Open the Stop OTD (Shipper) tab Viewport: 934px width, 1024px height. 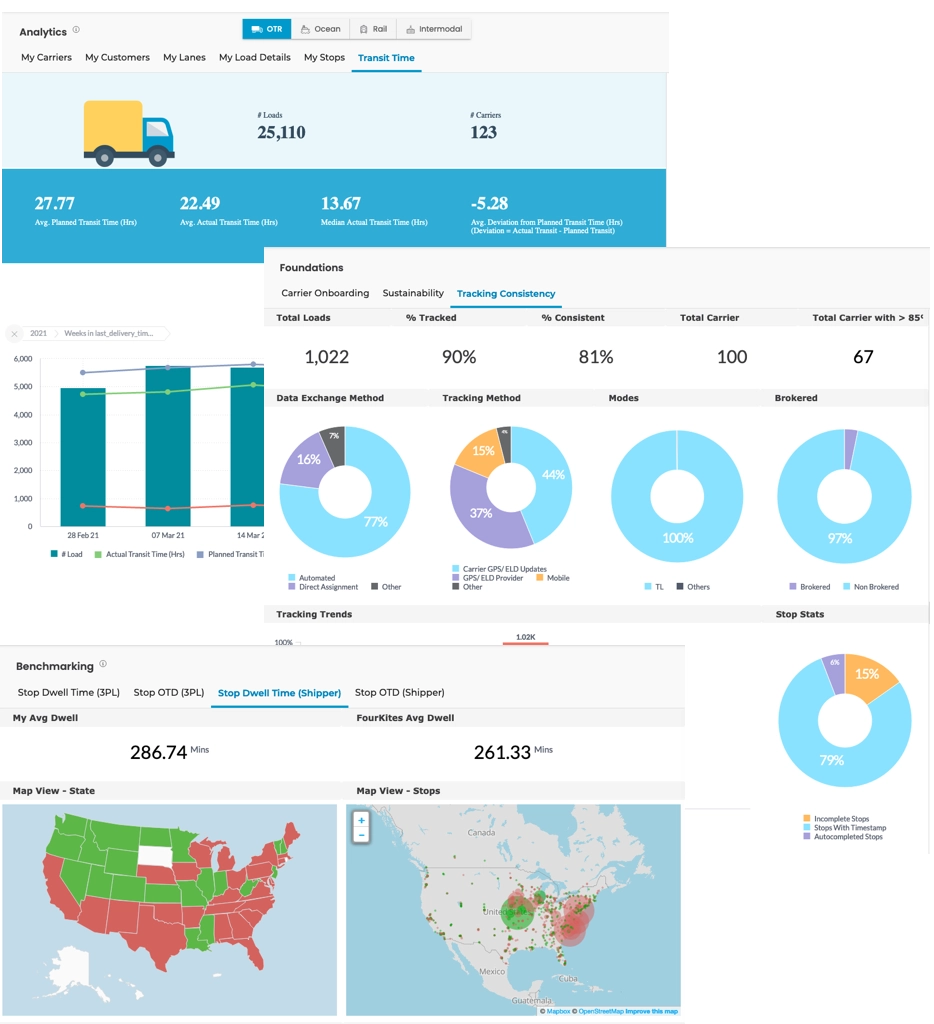399,692
